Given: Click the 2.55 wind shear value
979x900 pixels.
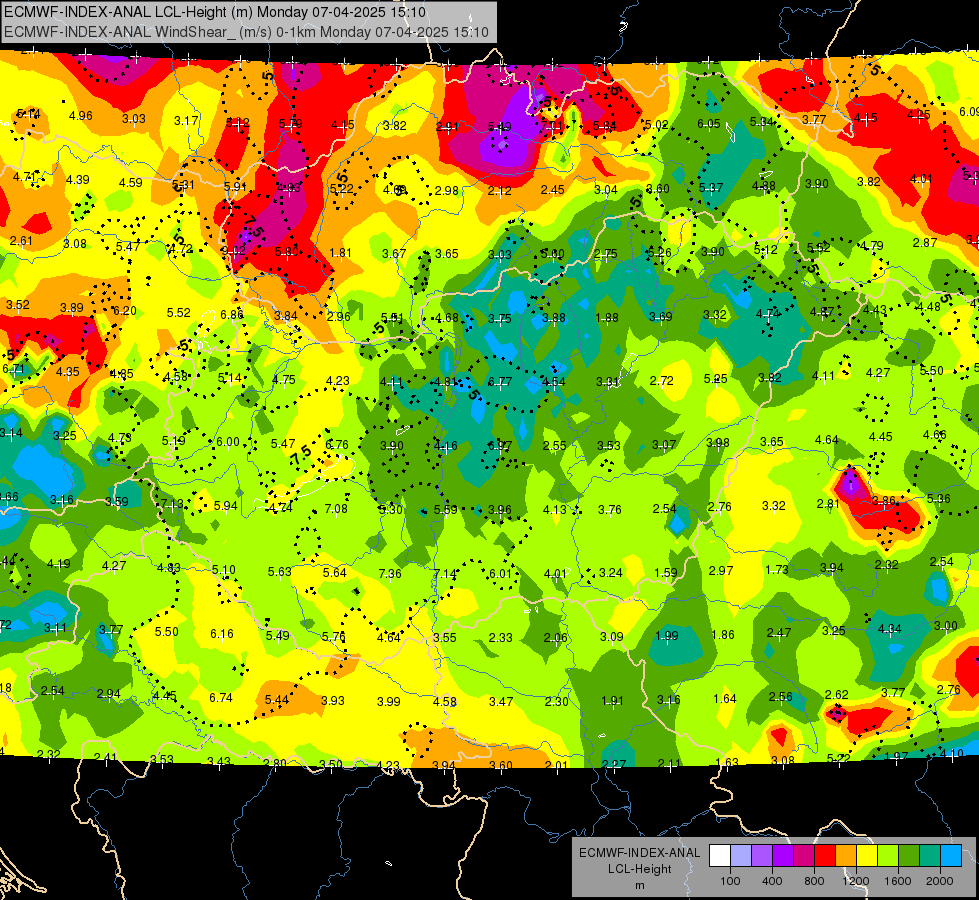Looking at the screenshot, I should click(554, 446).
